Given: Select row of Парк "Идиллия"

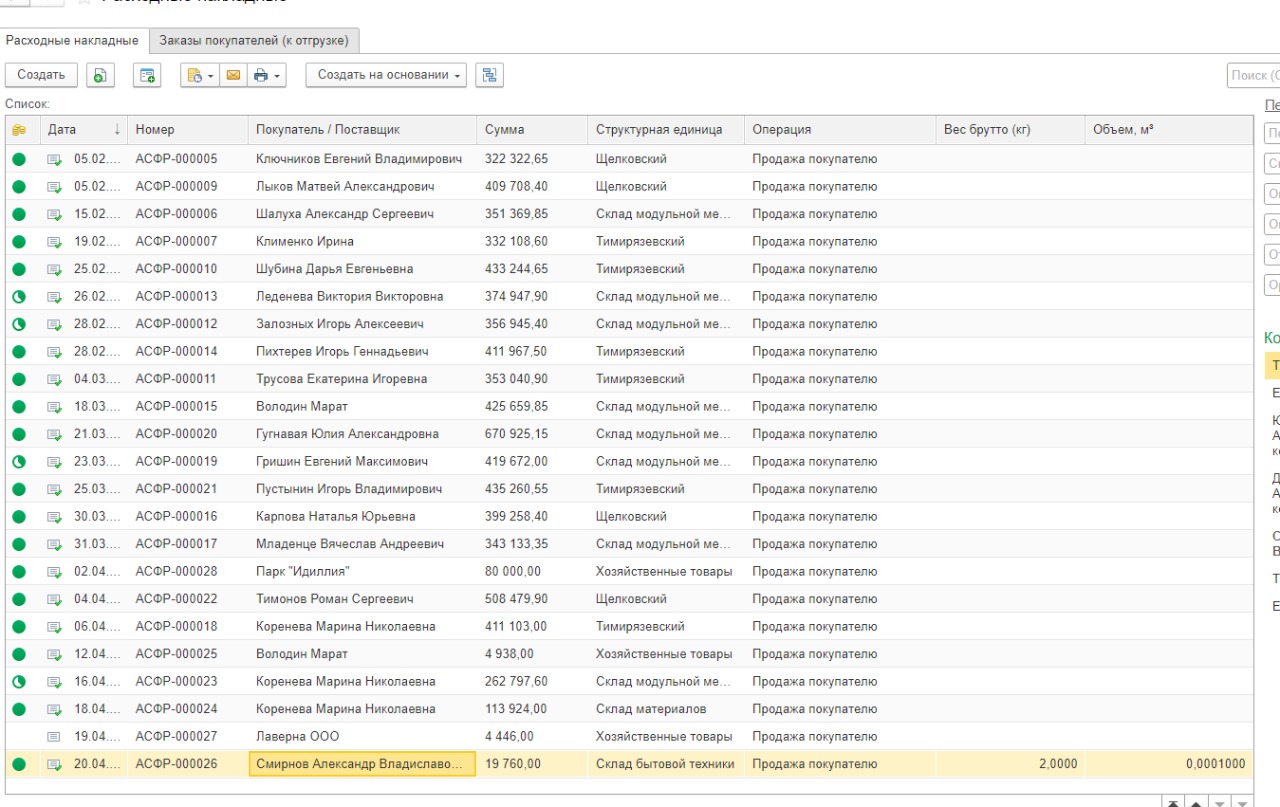Looking at the screenshot, I should click(x=302, y=571).
